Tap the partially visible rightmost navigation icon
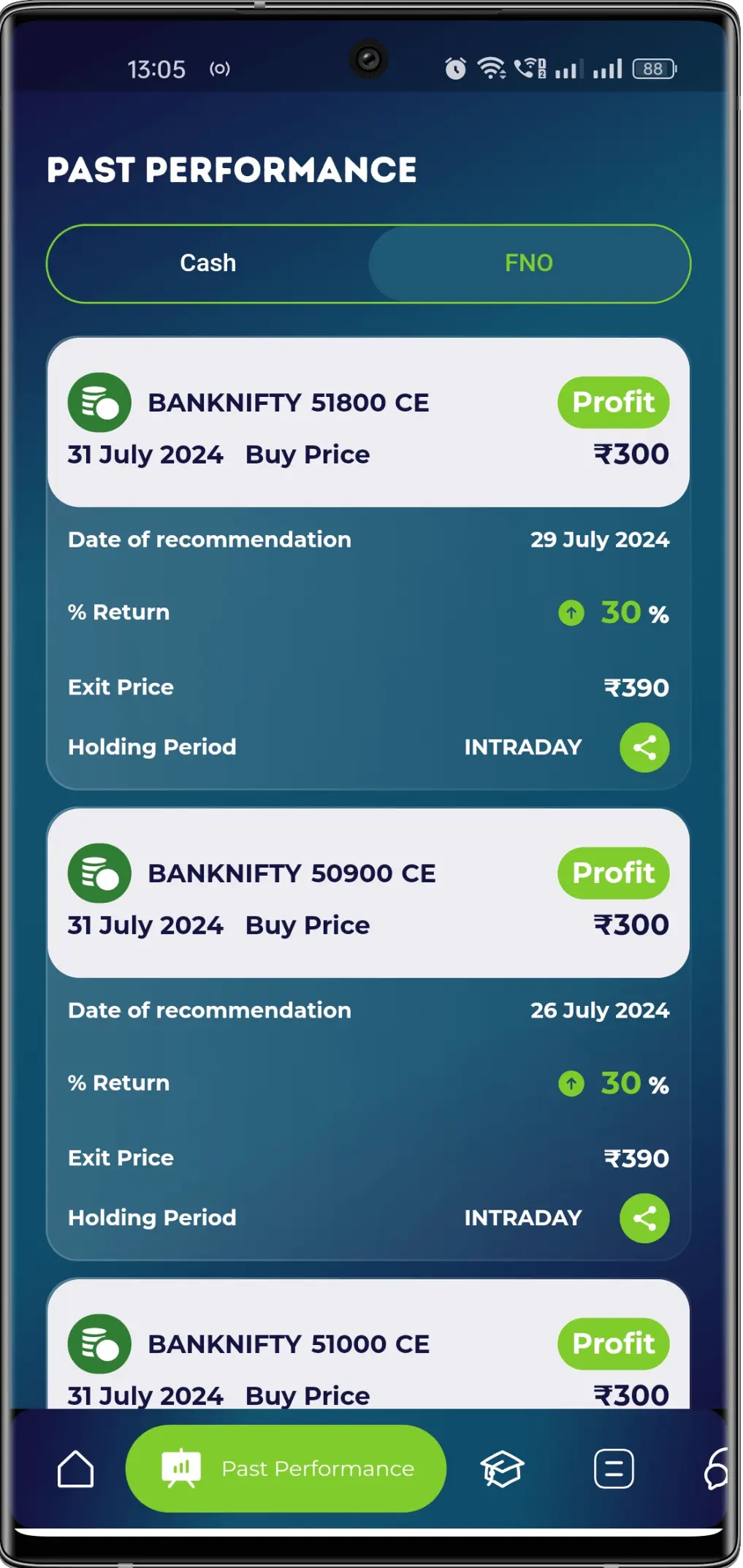This screenshot has width=743, height=1568. pos(717,1469)
